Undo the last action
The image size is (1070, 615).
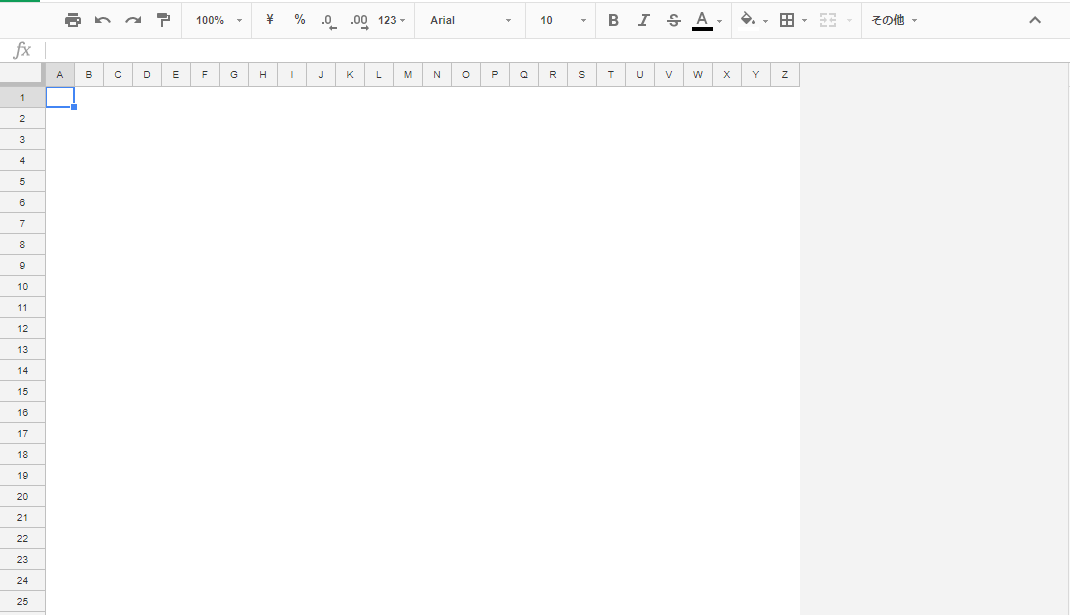tap(103, 20)
